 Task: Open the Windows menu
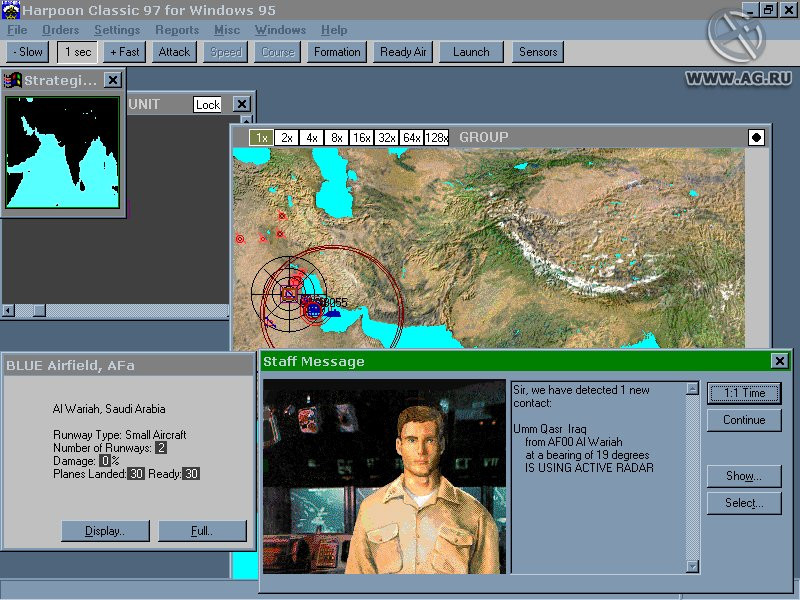coord(280,30)
